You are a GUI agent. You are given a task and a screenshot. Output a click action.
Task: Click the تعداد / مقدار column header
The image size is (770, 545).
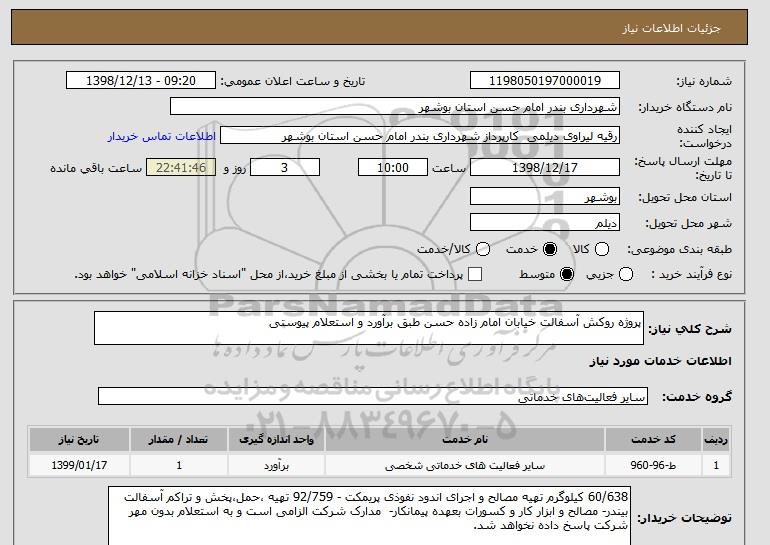[179, 439]
